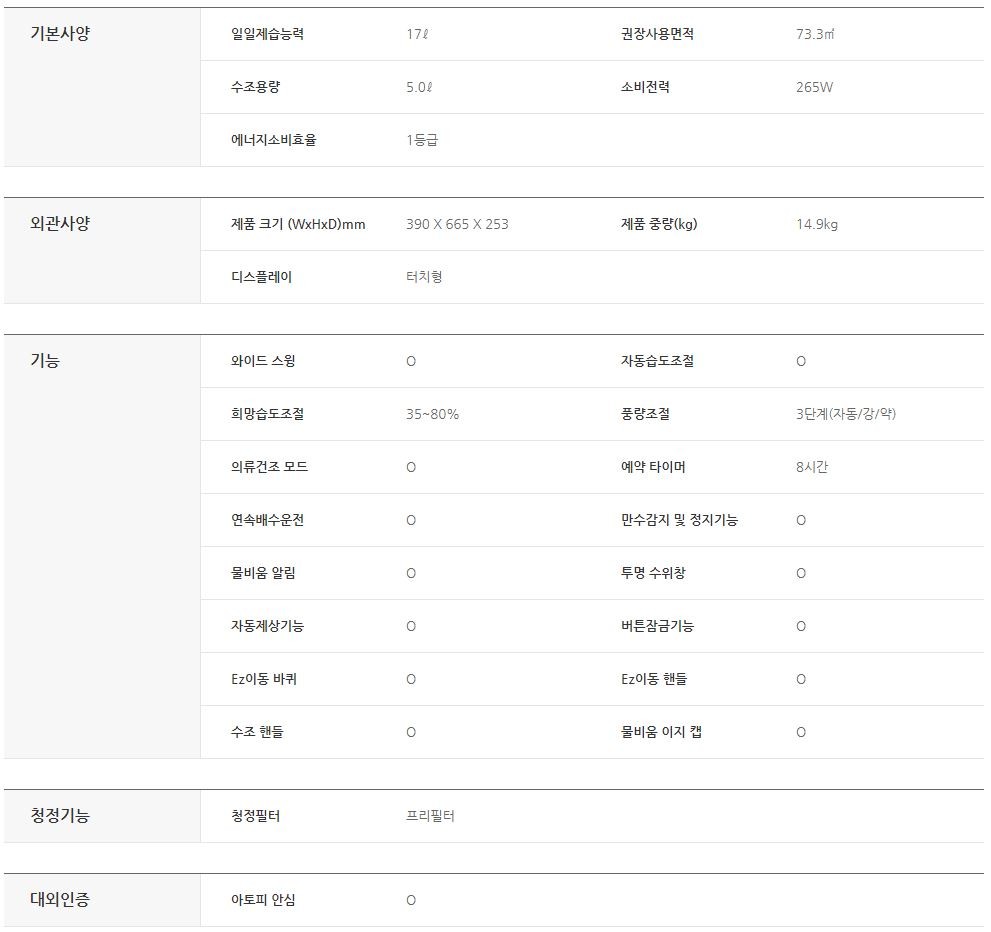Click the 35~80% humidity range value
Viewport: 991px width, 932px height.
point(432,414)
